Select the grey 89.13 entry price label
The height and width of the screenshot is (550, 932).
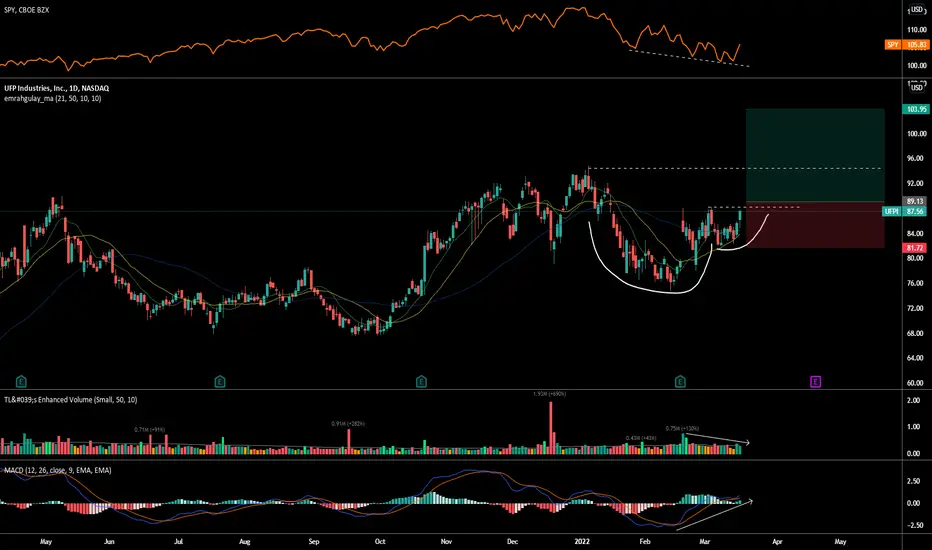coord(915,202)
